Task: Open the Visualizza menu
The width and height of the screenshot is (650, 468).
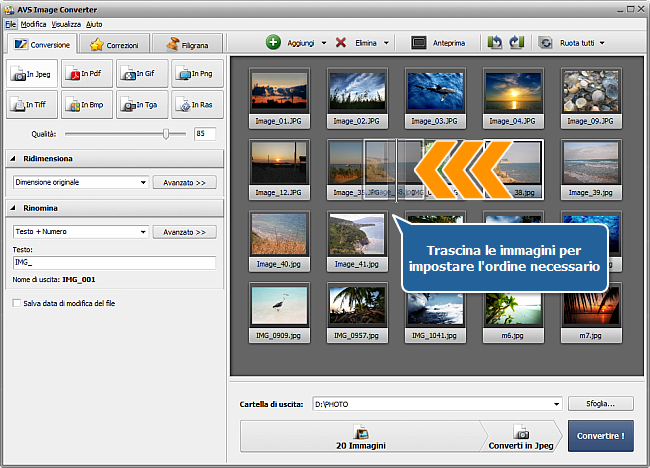Action: tap(65, 23)
